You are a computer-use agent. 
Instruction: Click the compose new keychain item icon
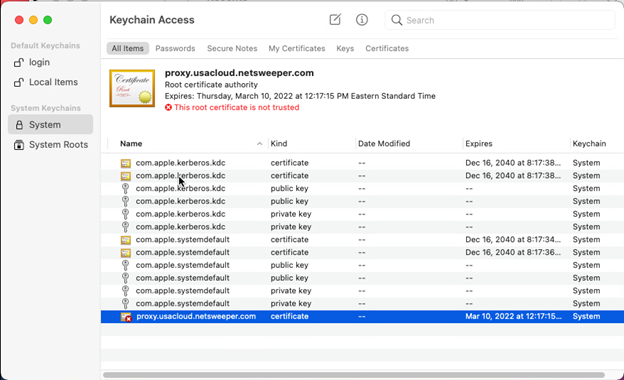335,19
